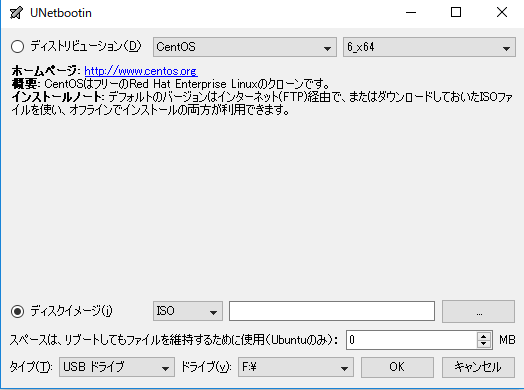Click the OK button

tap(397, 367)
